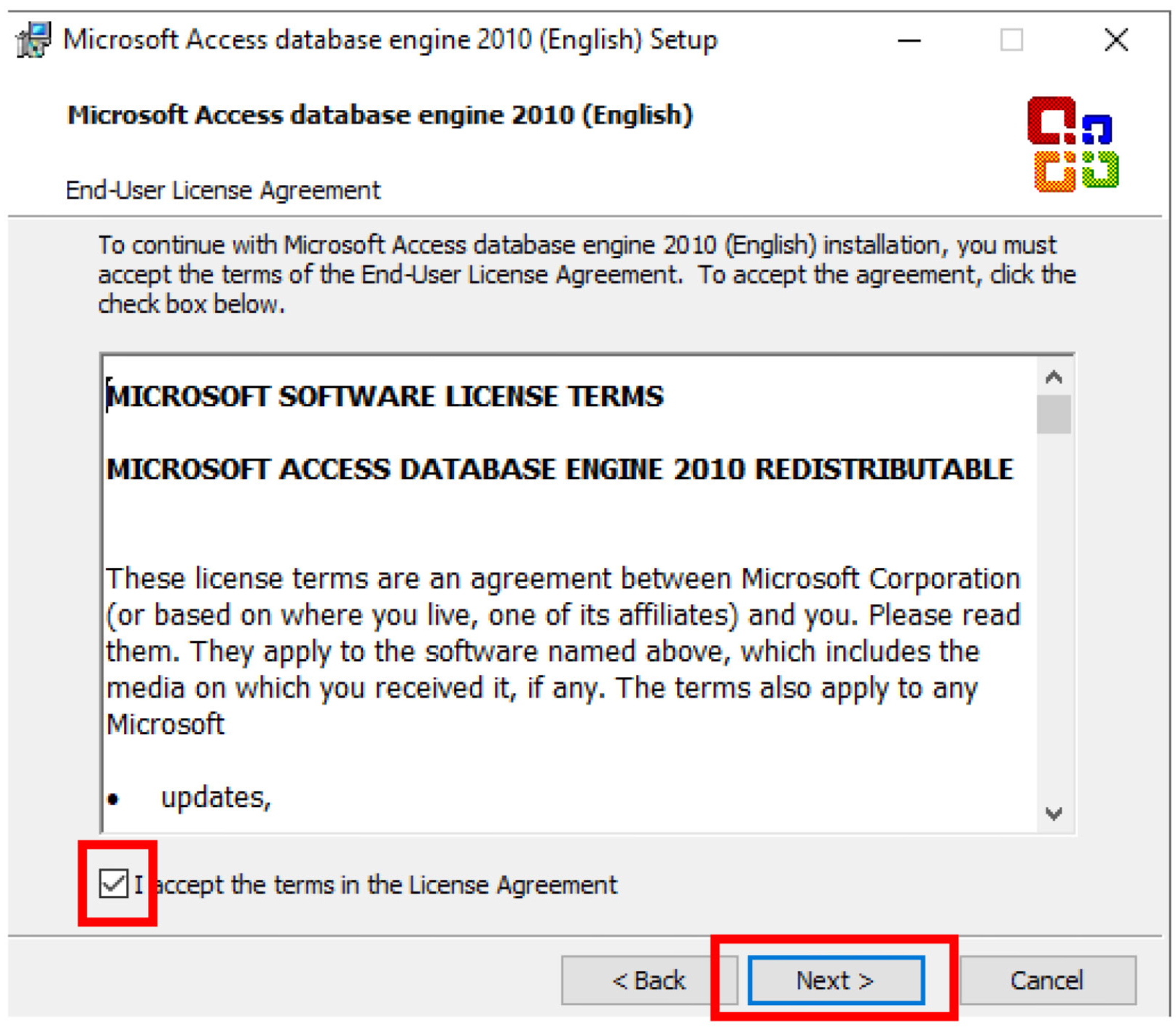This screenshot has height=1027, width=1176.
Task: Click the license scroll down arrow
Action: [1053, 813]
